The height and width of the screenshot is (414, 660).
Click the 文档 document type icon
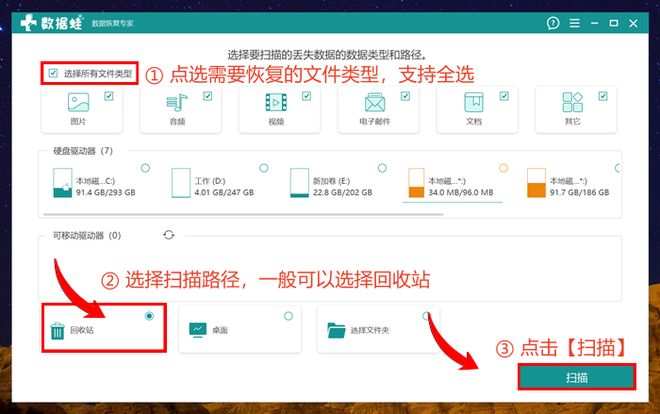pos(474,102)
